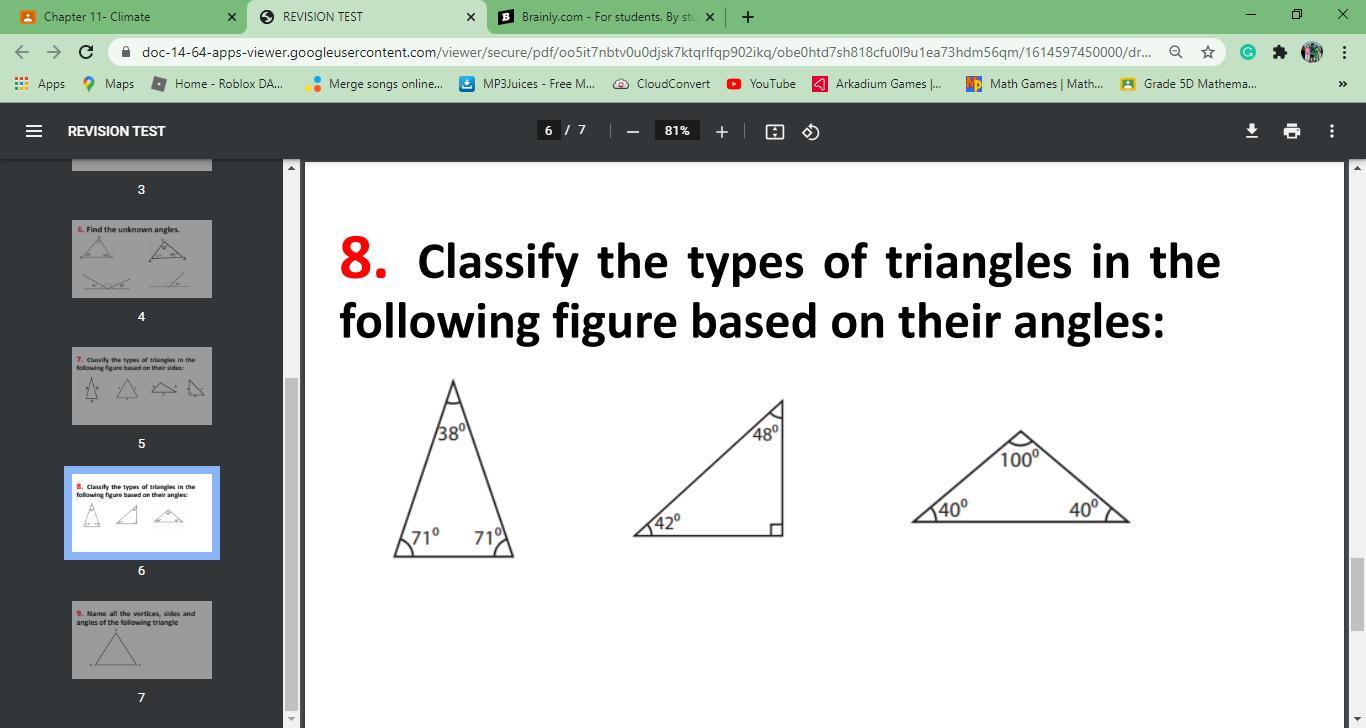Select page 3 thumbnail in sidebar
The width and height of the screenshot is (1366, 728).
[x=142, y=165]
